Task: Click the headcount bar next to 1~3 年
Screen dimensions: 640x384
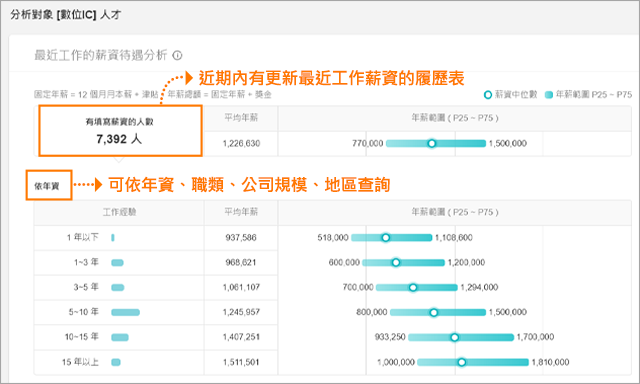Action: point(118,262)
